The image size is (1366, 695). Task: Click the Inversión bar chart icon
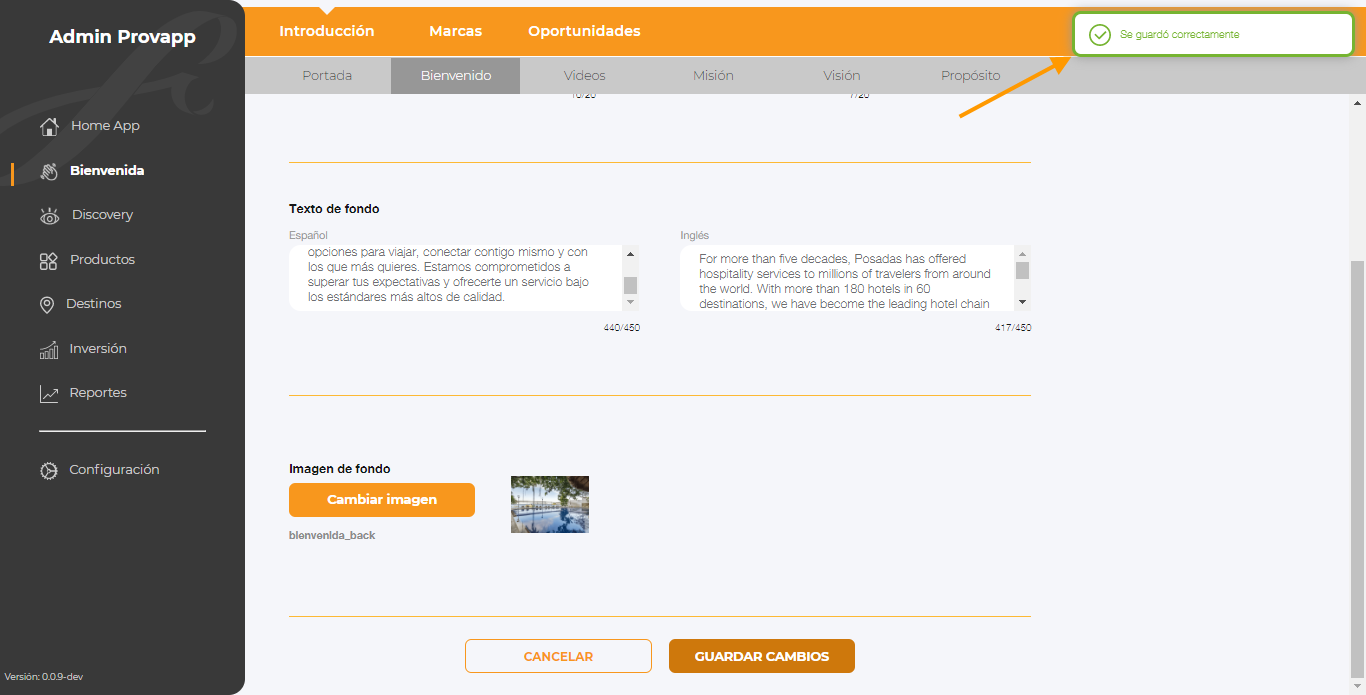pos(49,349)
